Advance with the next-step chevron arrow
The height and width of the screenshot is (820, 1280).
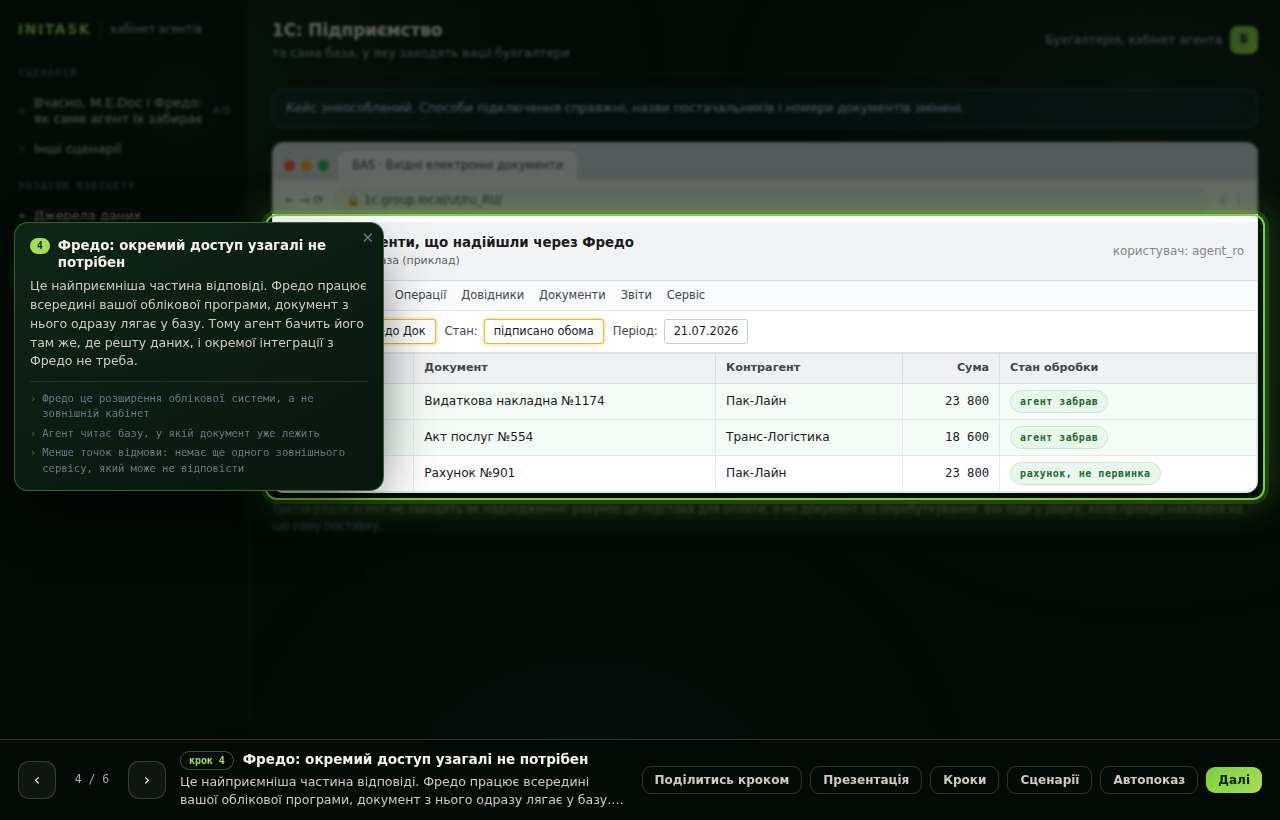click(147, 780)
